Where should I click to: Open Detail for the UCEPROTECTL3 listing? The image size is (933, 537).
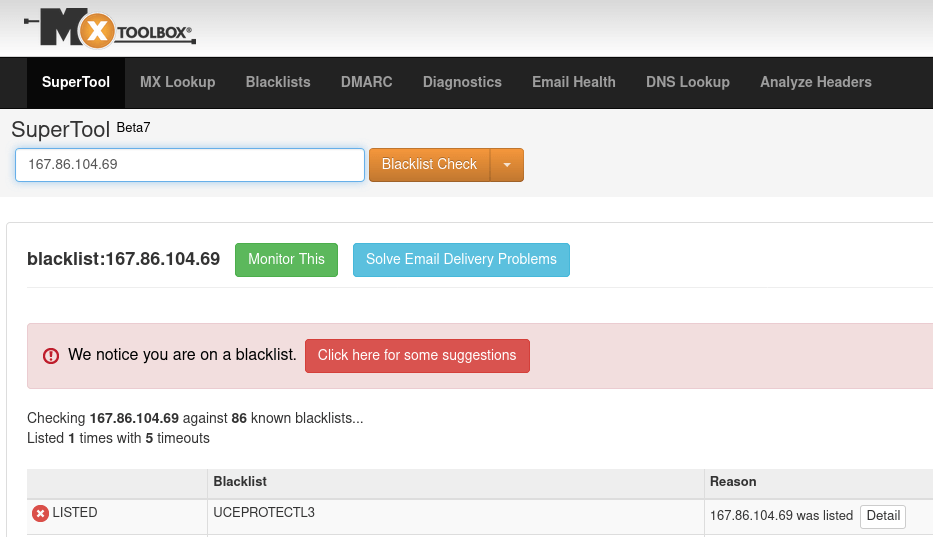883,516
